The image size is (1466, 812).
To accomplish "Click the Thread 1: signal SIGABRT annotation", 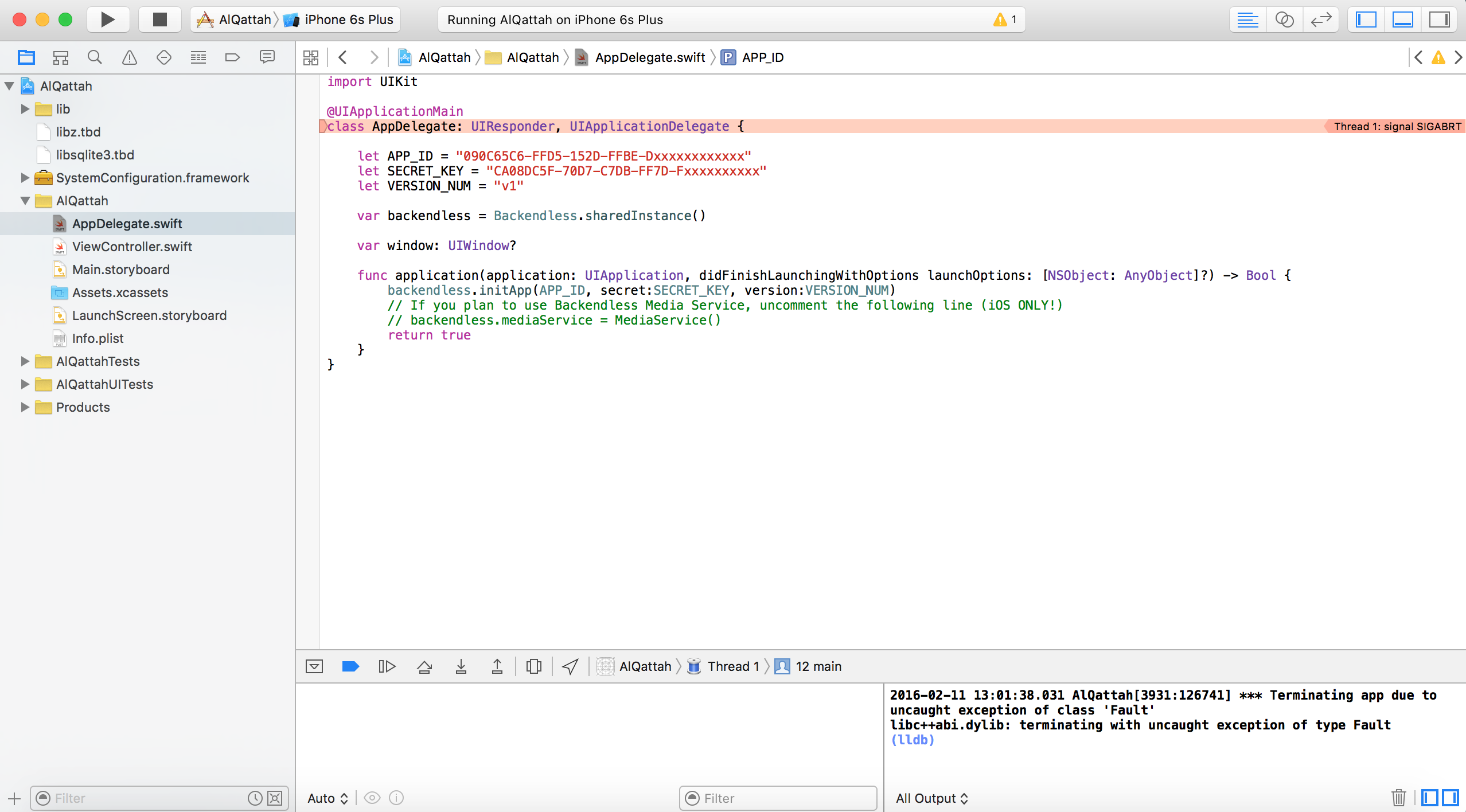I will click(1396, 126).
